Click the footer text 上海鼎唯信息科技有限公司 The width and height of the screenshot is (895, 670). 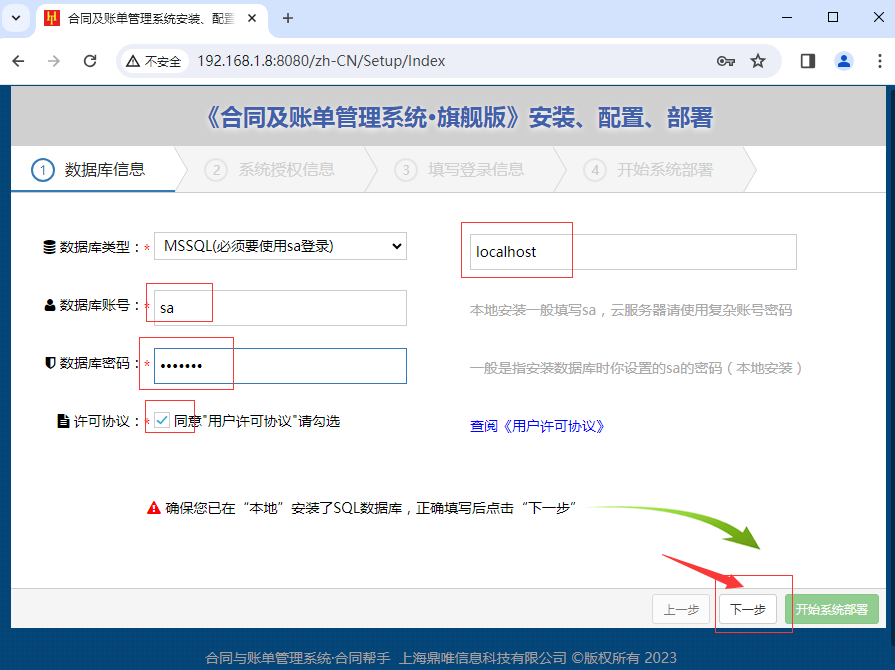[483, 658]
